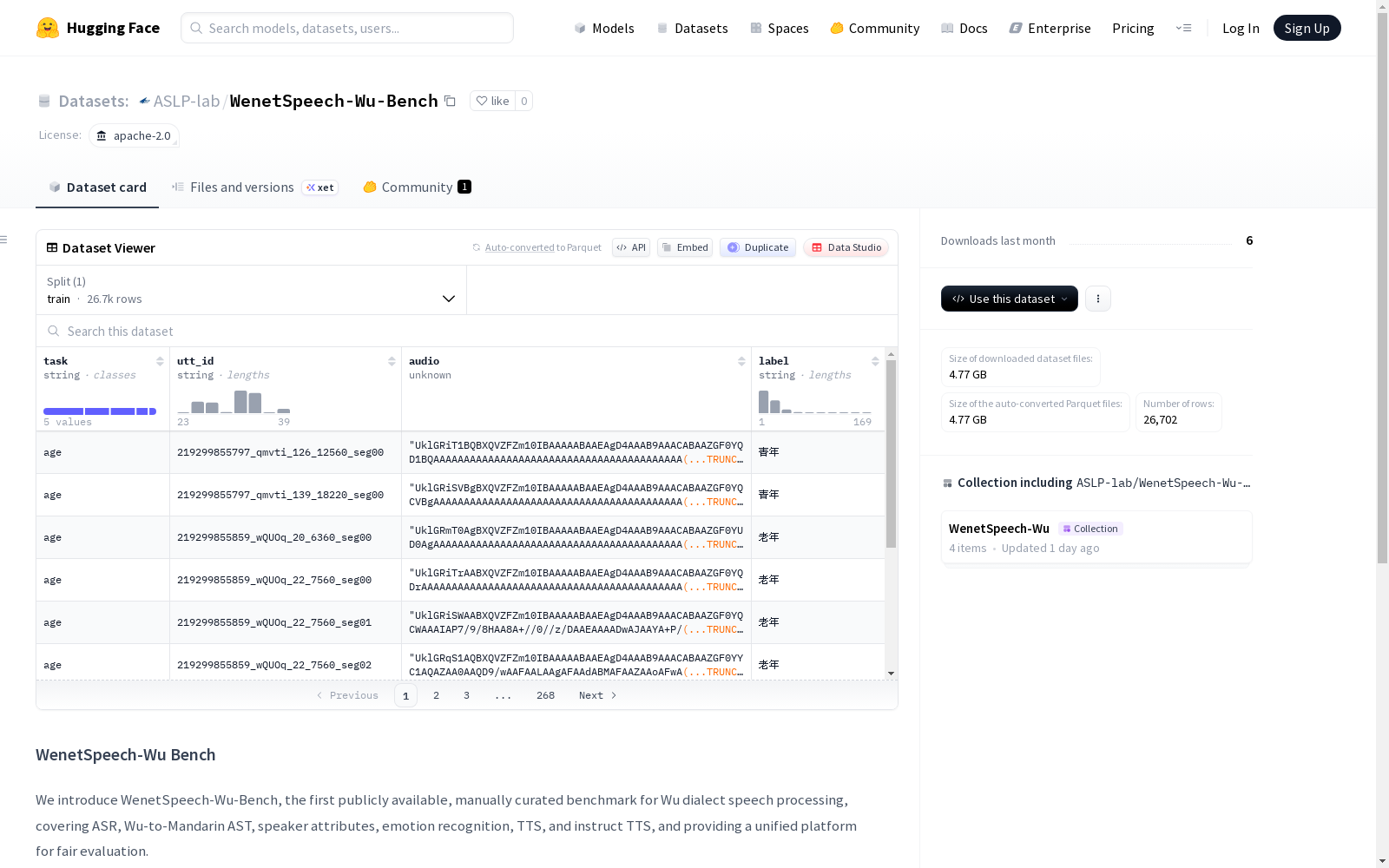Click Log In
1389x868 pixels.
click(1241, 28)
